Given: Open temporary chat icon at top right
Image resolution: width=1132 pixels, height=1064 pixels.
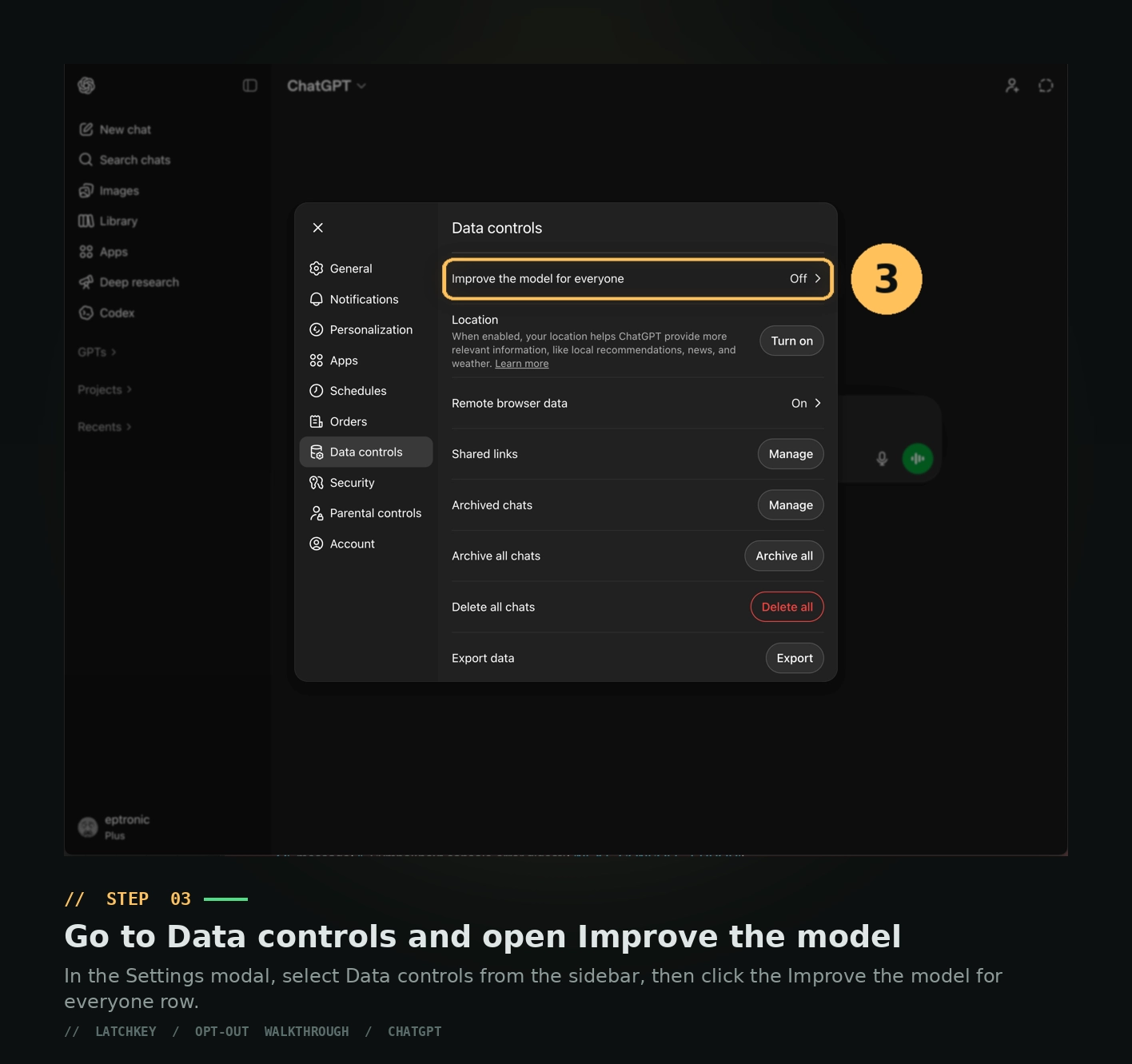Looking at the screenshot, I should pos(1046,86).
